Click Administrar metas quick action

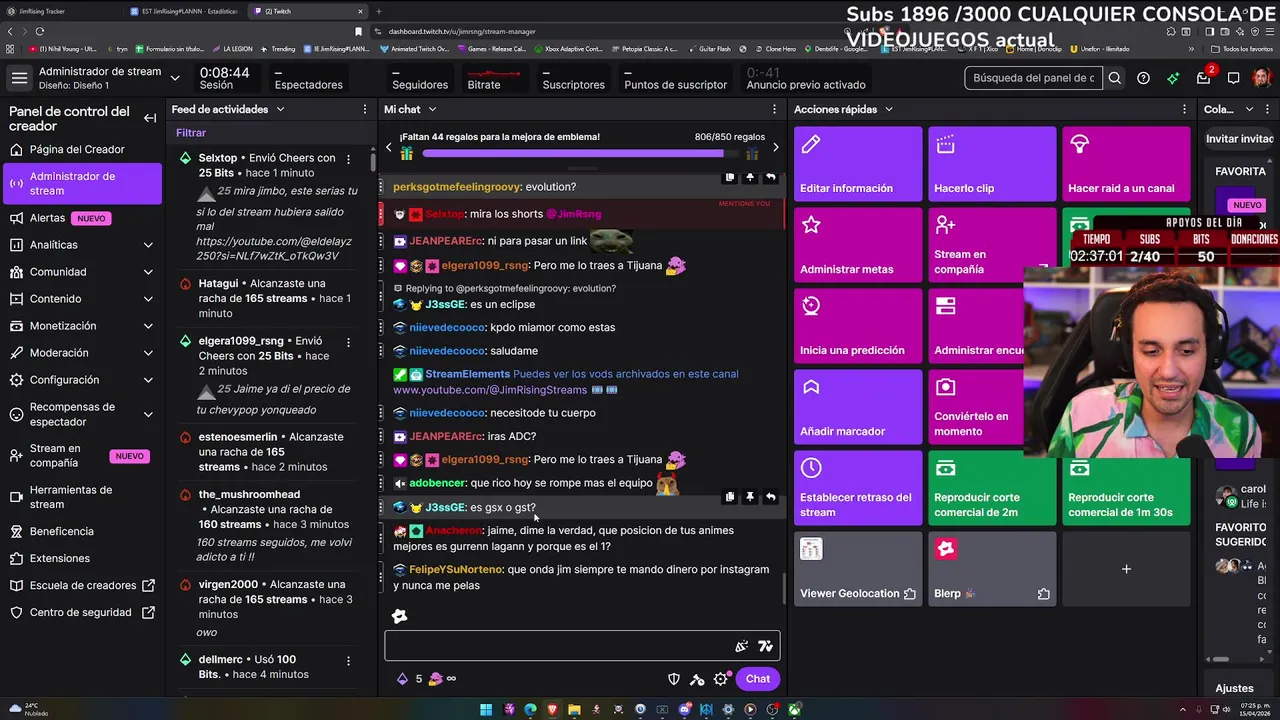(858, 245)
